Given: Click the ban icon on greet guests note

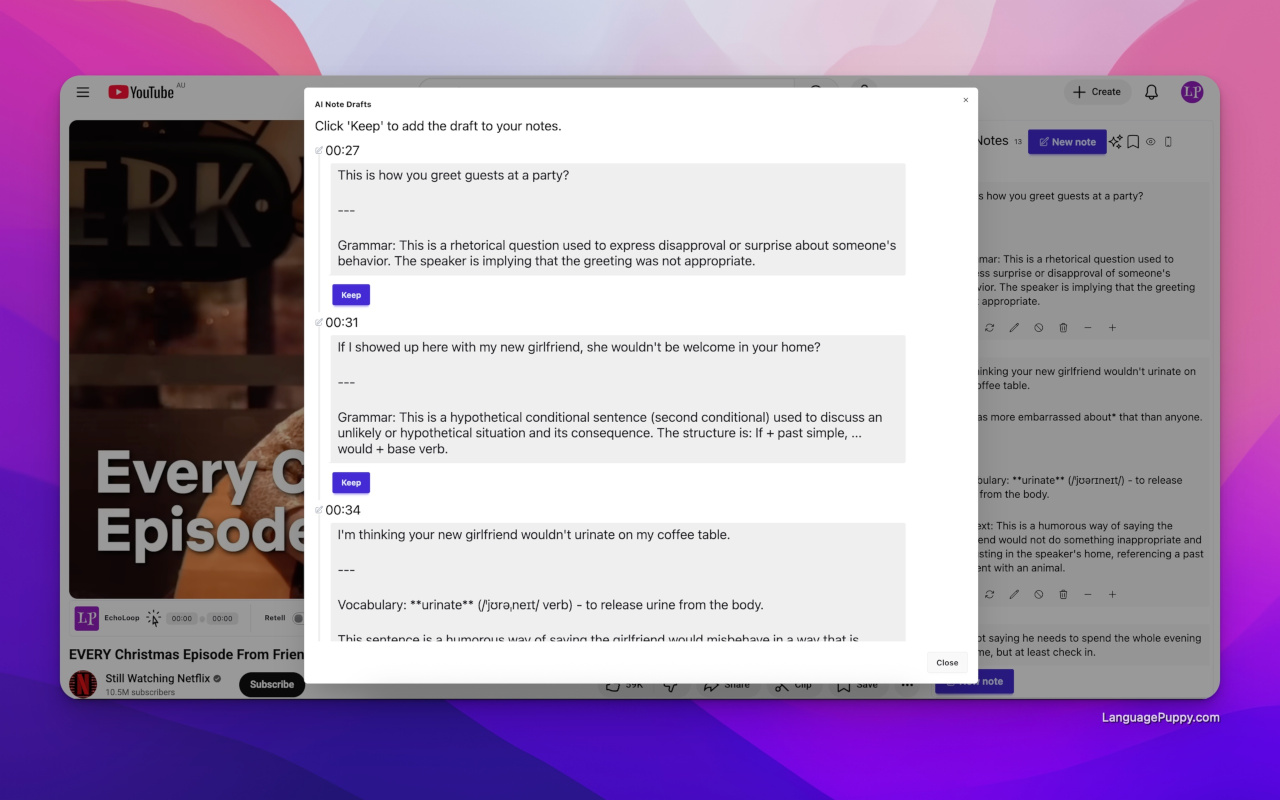Looking at the screenshot, I should point(1039,328).
